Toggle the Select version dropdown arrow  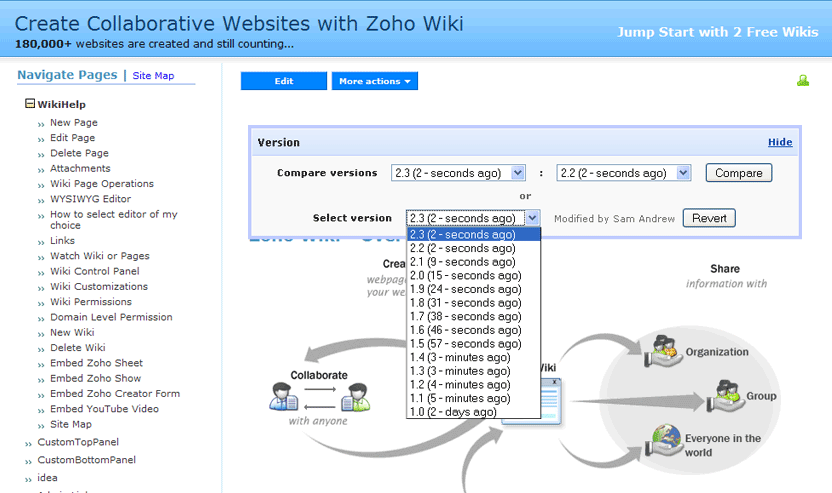coord(533,218)
